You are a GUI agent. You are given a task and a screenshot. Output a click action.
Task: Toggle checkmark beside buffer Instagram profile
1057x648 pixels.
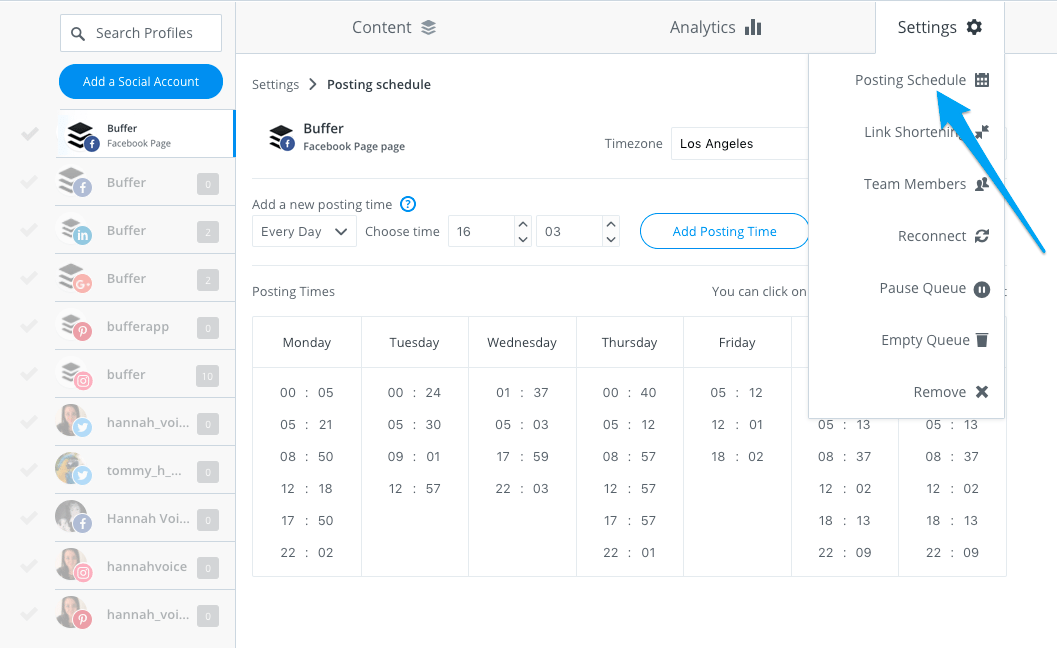point(29,374)
